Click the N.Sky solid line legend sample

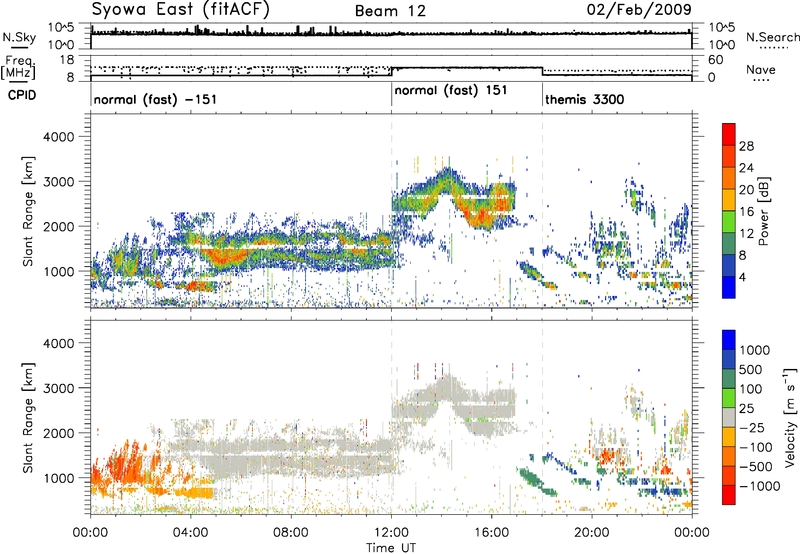click(x=19, y=48)
